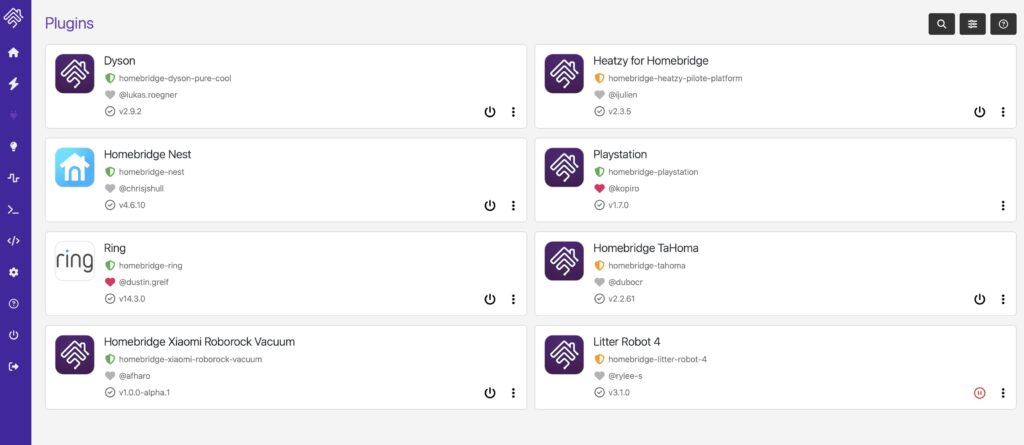Open the sidebar help question icon
Viewport: 1024px width, 445px height.
point(13,304)
